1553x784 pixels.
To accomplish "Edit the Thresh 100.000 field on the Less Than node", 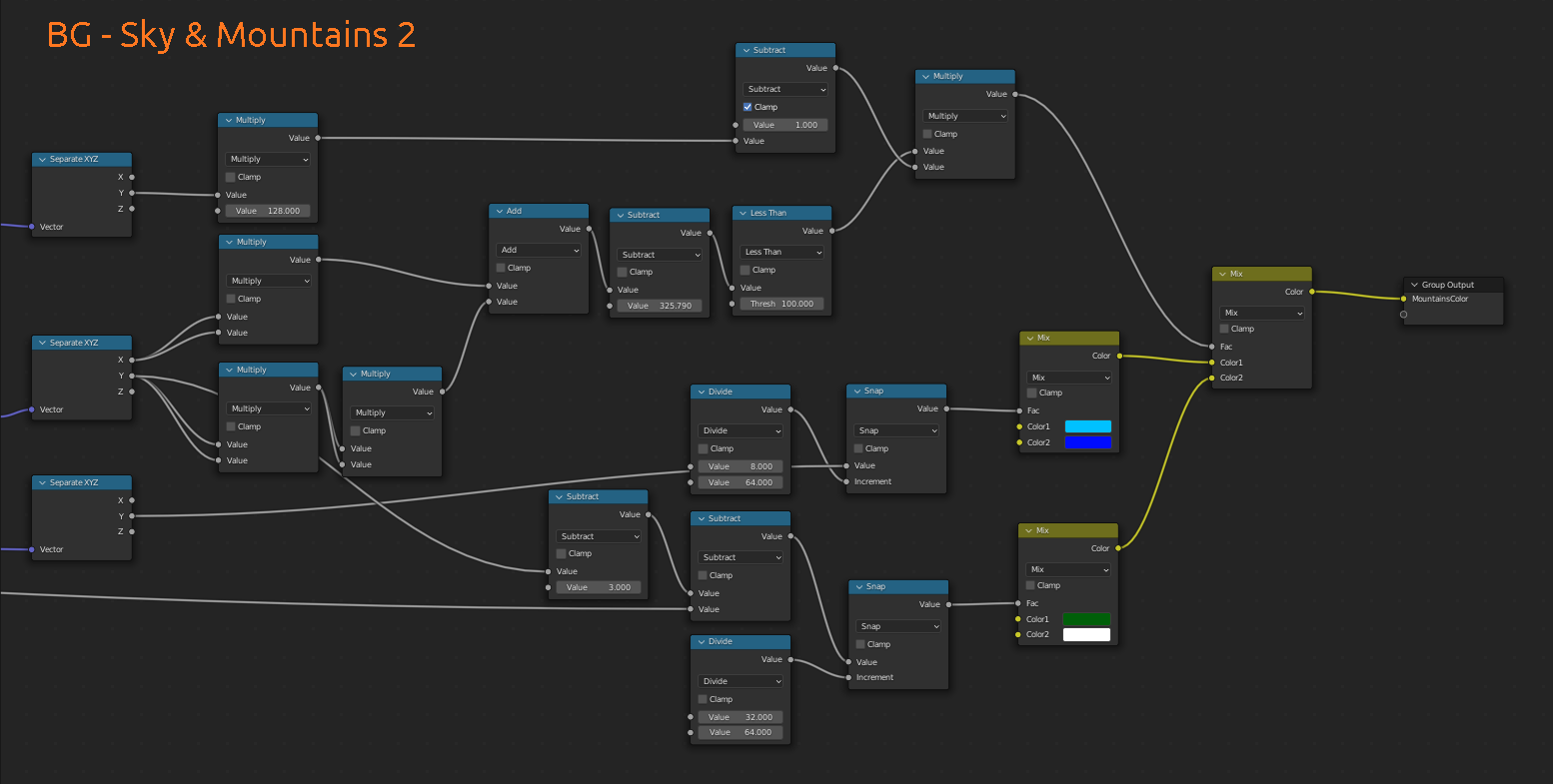I will click(780, 303).
